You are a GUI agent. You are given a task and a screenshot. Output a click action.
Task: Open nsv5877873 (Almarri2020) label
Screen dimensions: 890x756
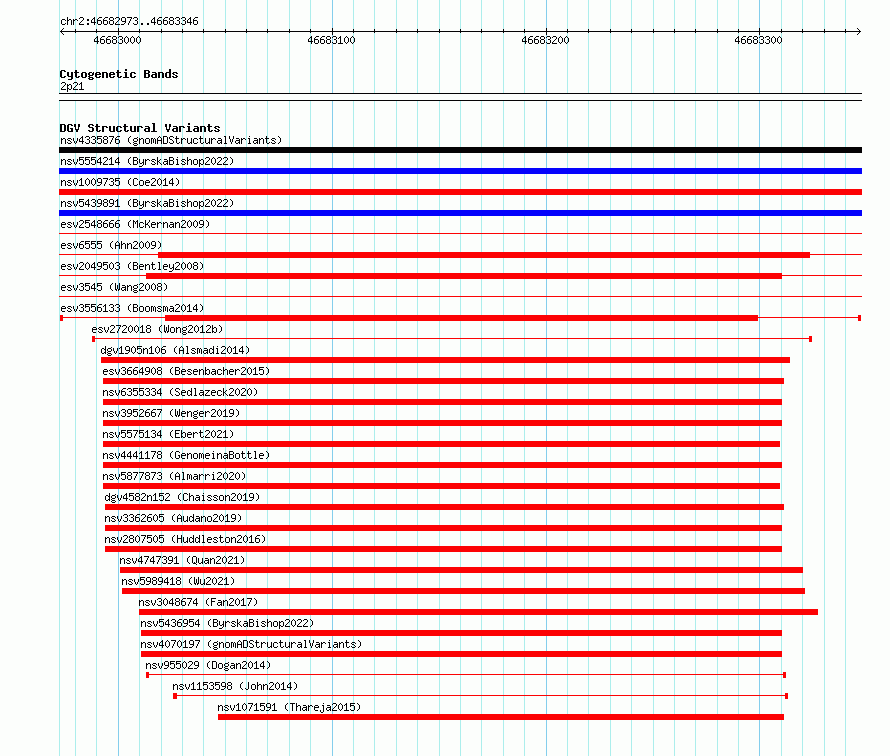point(174,476)
